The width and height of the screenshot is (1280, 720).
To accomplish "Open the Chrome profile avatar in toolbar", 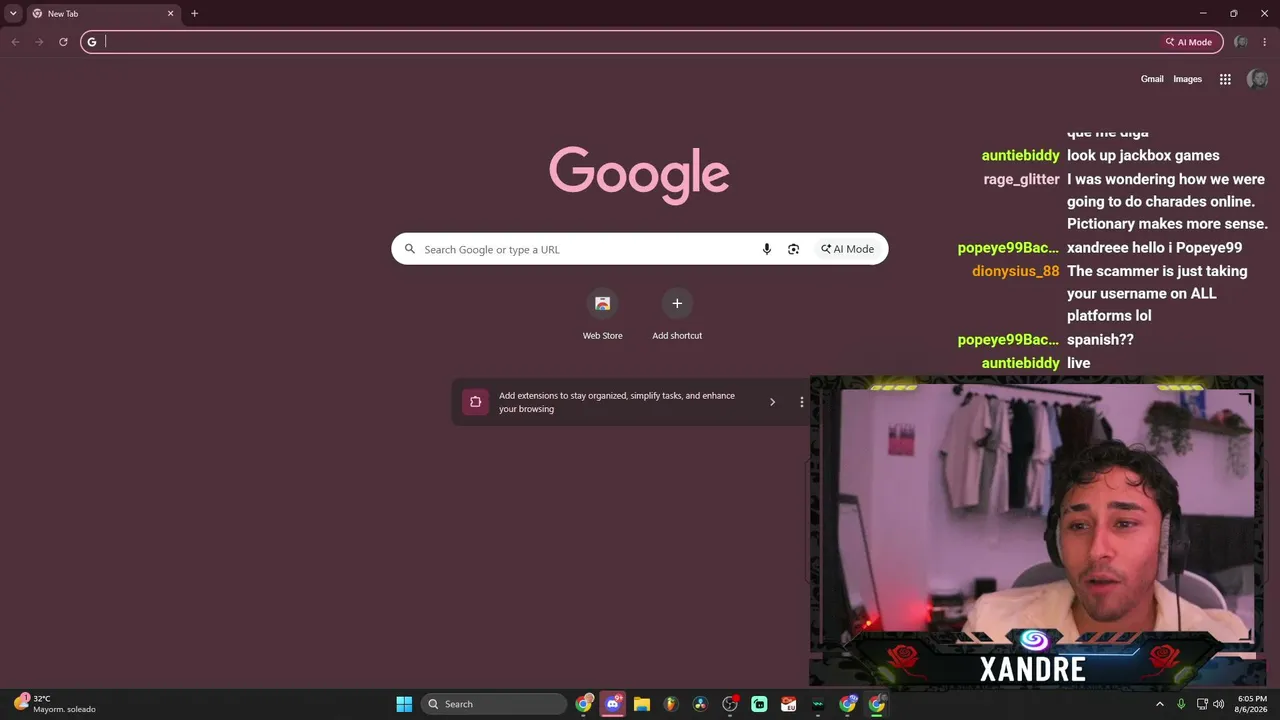I will pos(1241,42).
